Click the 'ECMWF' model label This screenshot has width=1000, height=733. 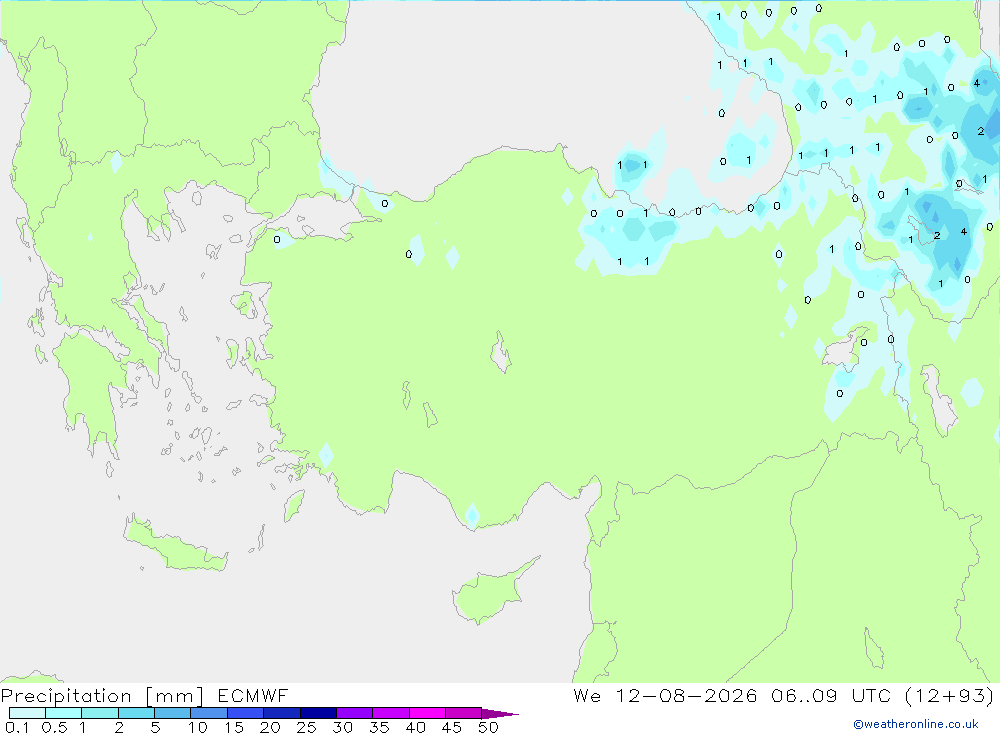click(253, 696)
